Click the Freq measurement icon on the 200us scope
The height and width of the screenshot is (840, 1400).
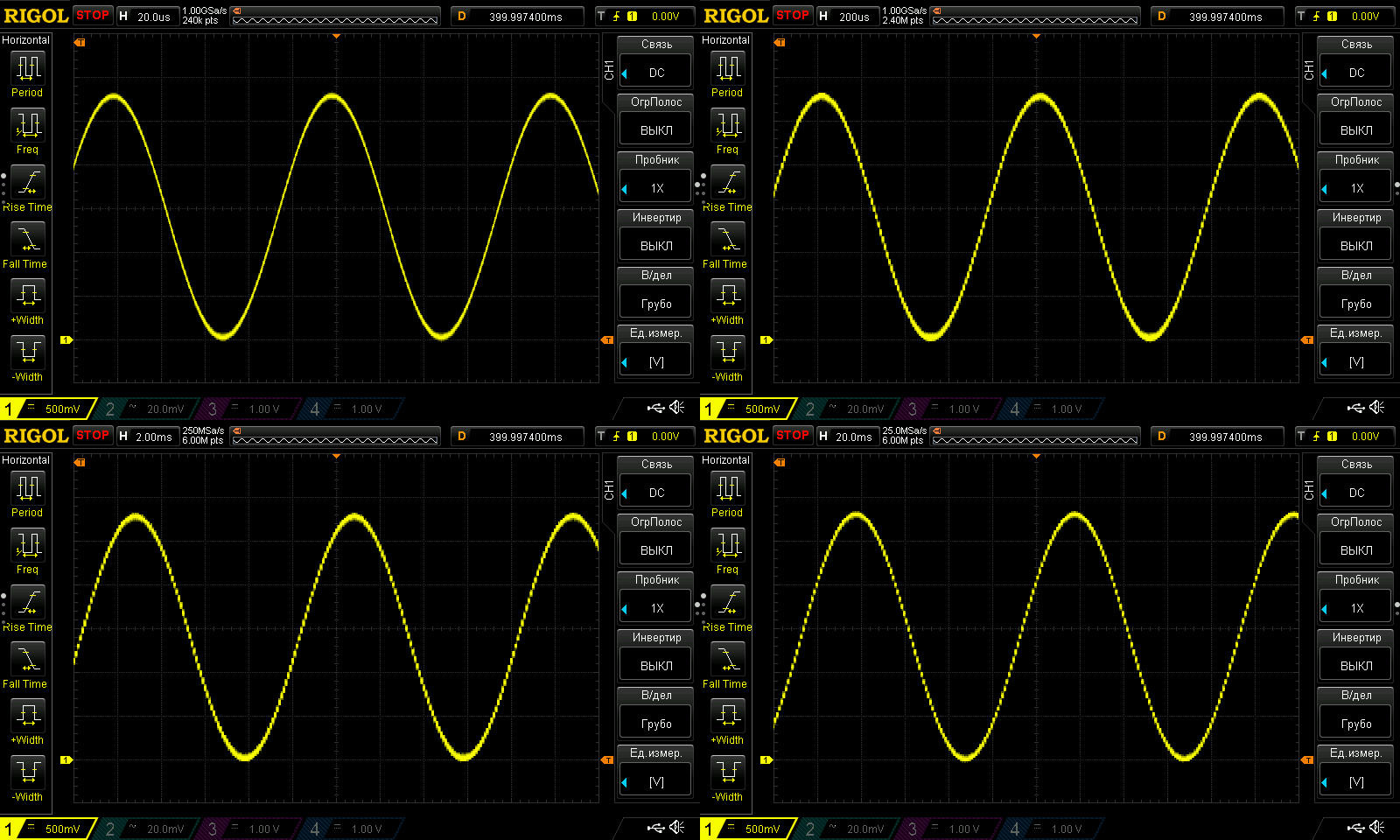[727, 126]
